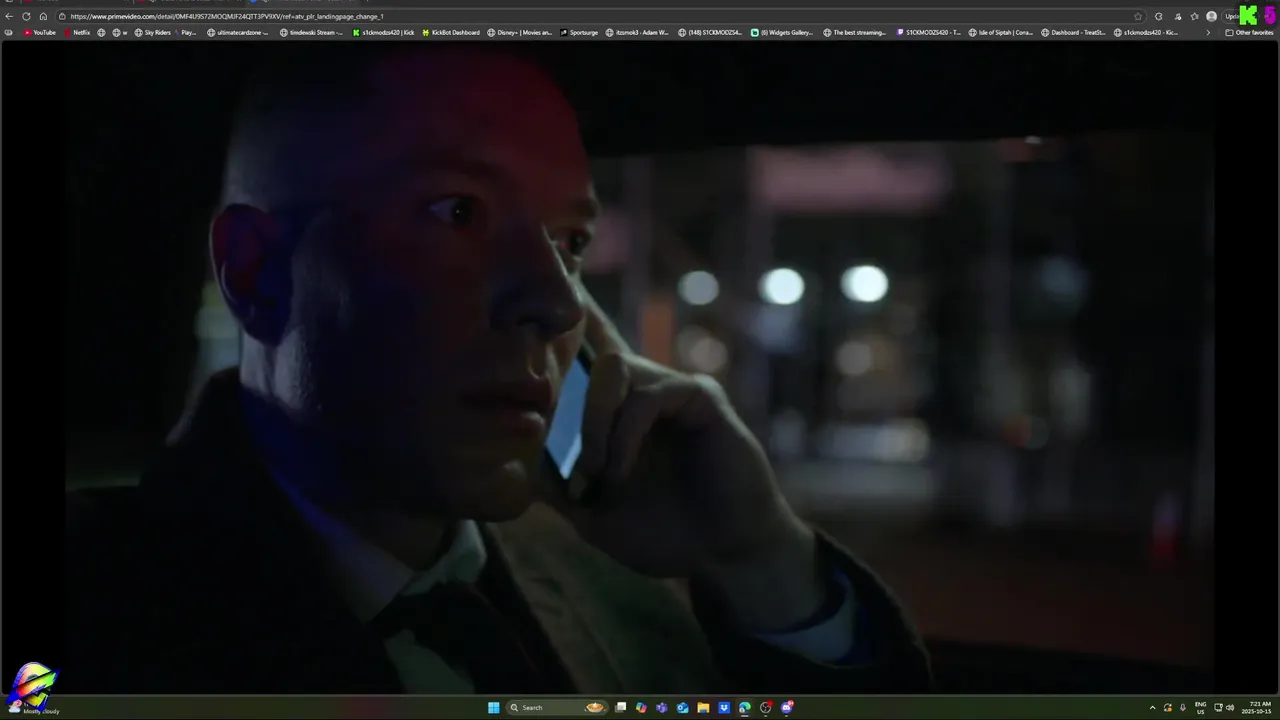The height and width of the screenshot is (720, 1280).
Task: Click the taskbar Search box
Action: tap(558, 707)
